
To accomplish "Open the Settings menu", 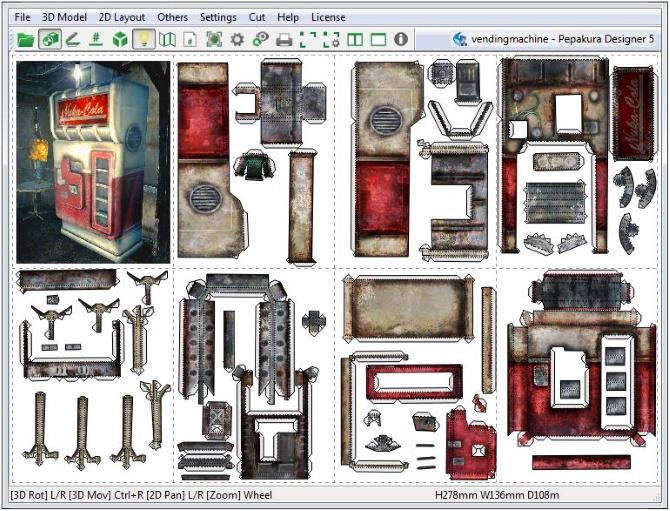I will click(218, 18).
